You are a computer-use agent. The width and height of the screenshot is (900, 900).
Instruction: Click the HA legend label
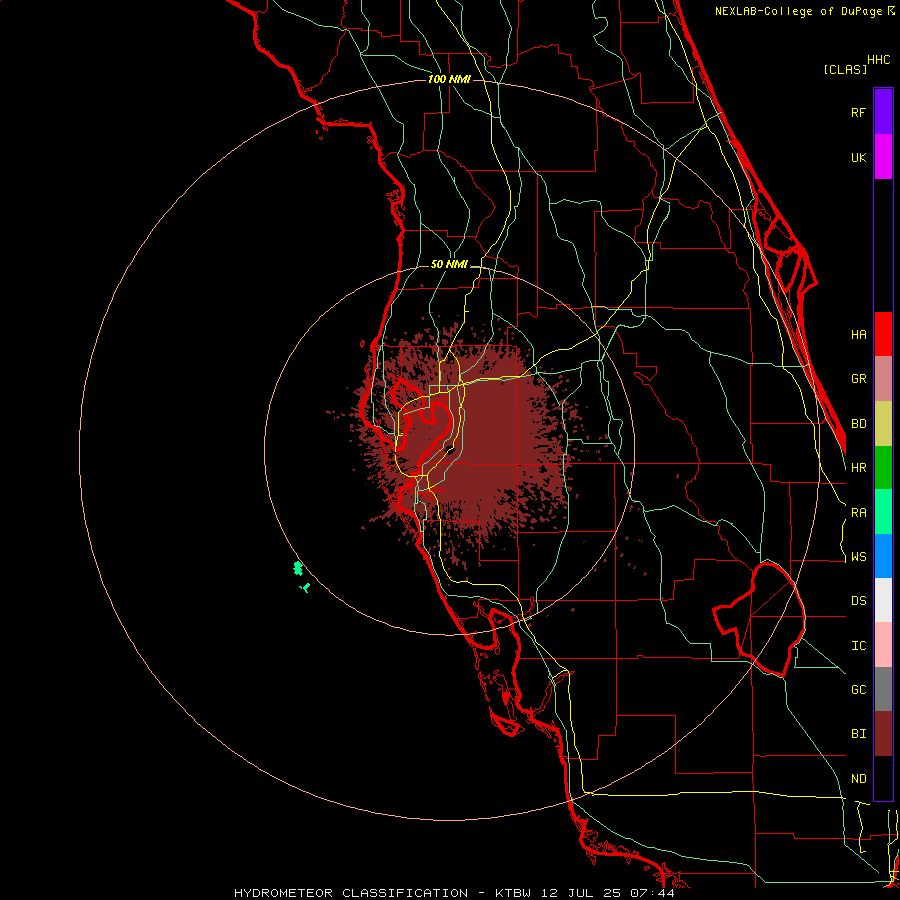pyautogui.click(x=858, y=334)
